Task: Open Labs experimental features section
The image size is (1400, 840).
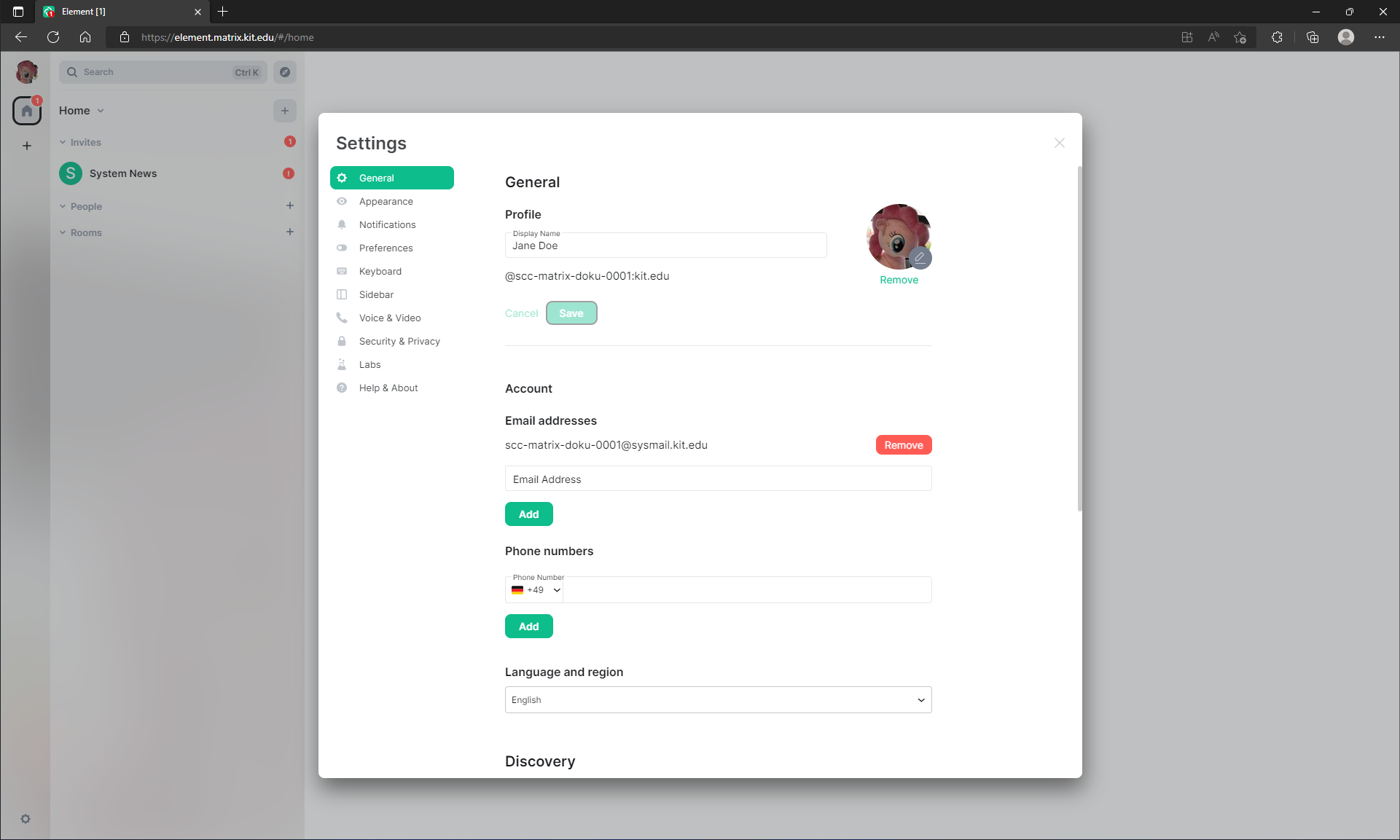Action: (x=370, y=364)
